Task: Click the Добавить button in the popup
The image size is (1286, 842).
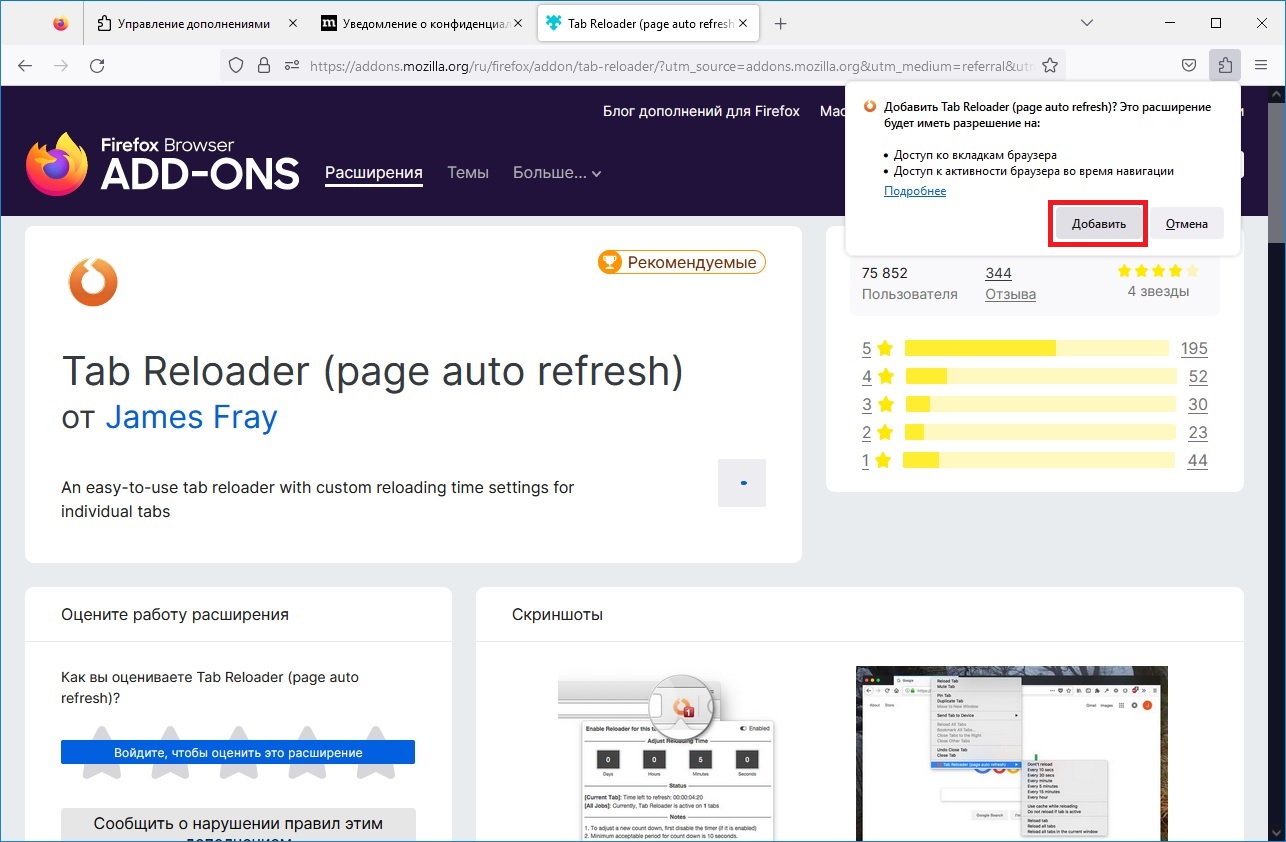Action: pos(1099,224)
